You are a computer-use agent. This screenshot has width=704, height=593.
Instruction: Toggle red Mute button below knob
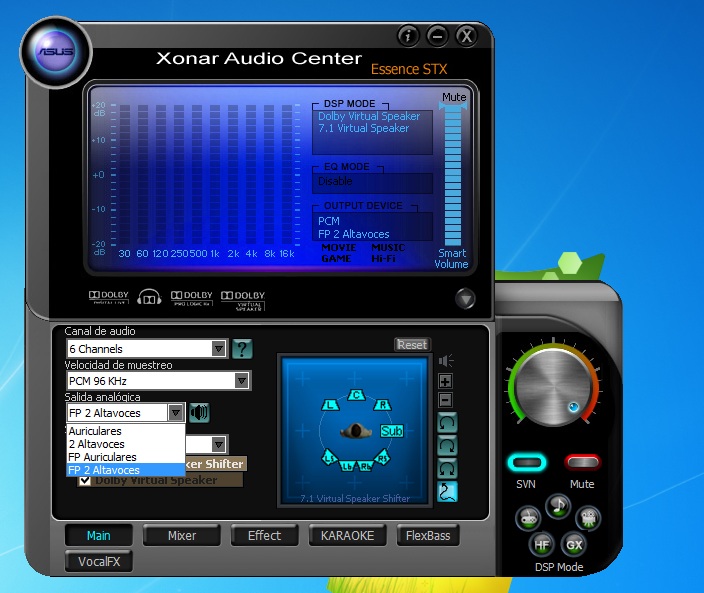(582, 462)
